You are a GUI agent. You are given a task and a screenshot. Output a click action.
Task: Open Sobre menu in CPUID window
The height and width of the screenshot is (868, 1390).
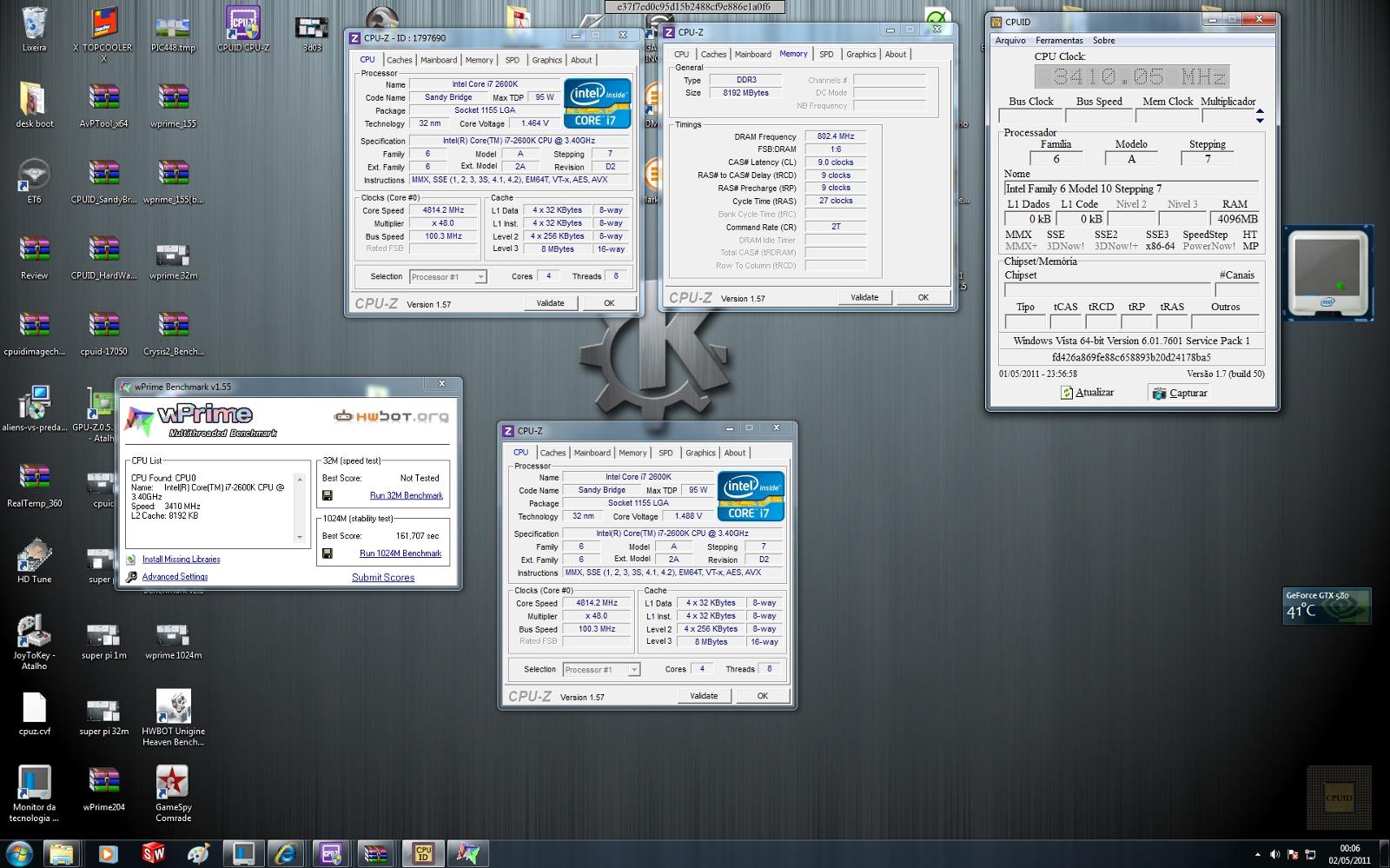coord(1103,40)
